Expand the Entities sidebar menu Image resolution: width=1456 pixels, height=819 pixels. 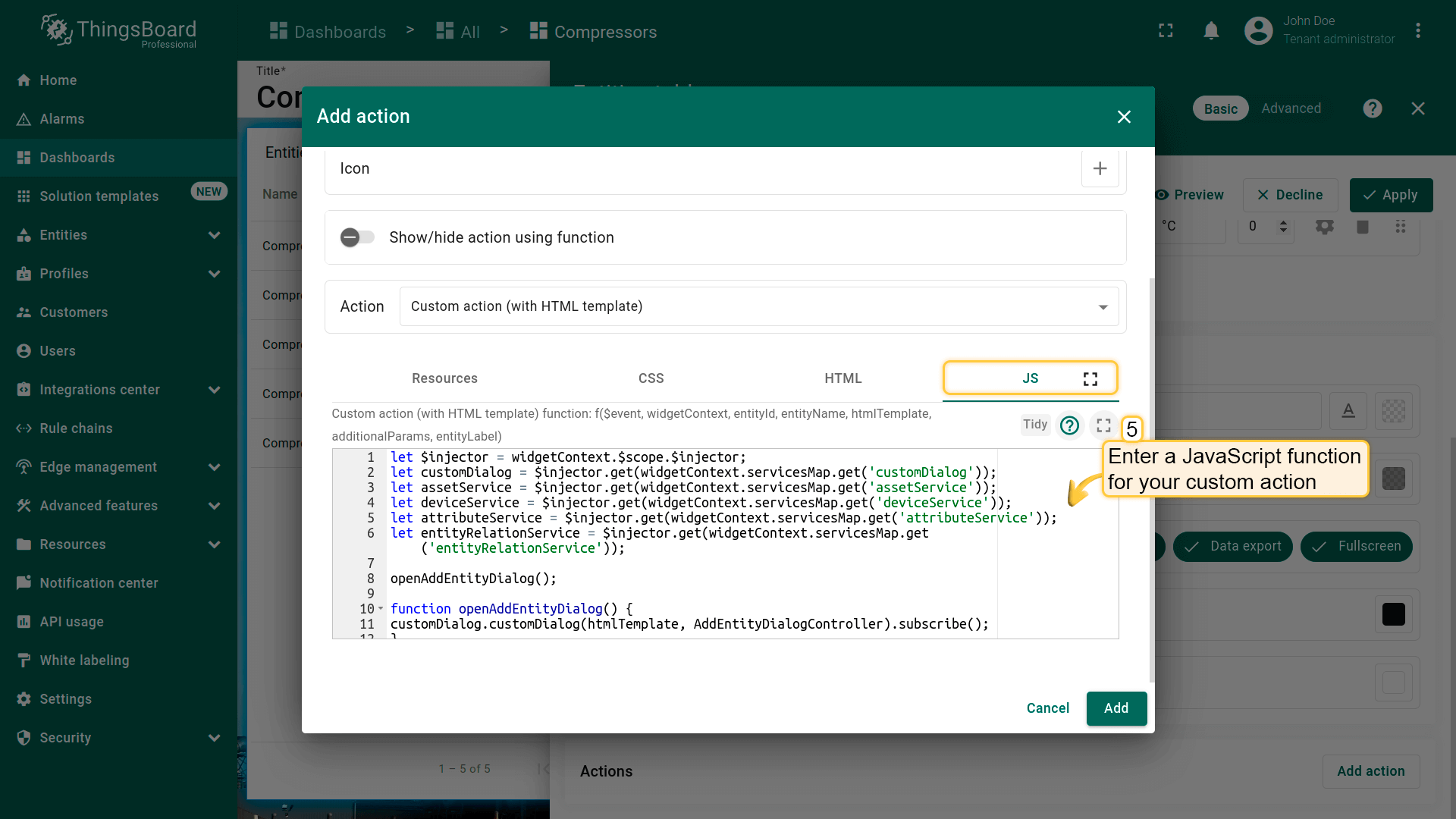pyautogui.click(x=215, y=235)
